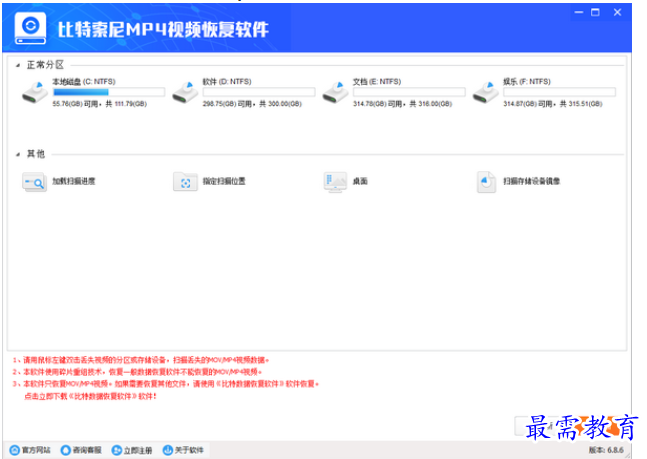Image resolution: width=647 pixels, height=459 pixels.
Task: Click the register now icon
Action: coord(117,450)
